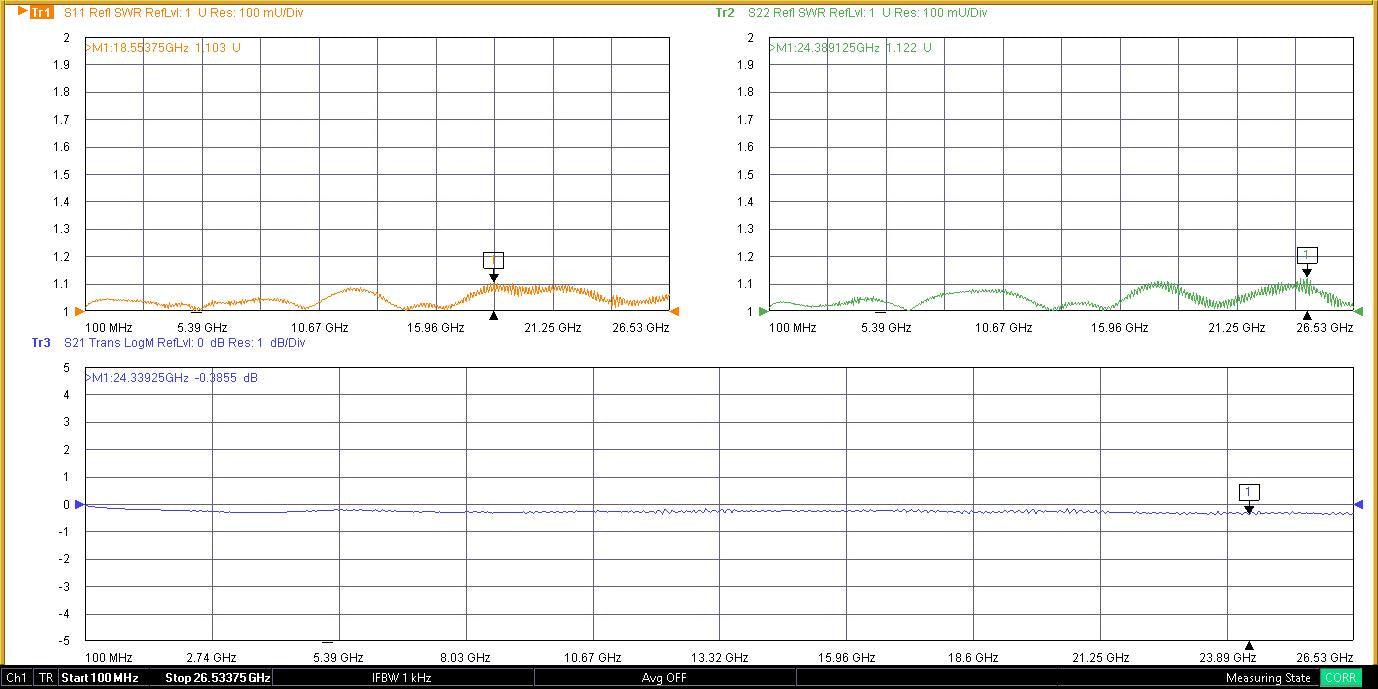1378x689 pixels.
Task: Click green reference level arrow left of Tr2 plot
Action: (763, 311)
